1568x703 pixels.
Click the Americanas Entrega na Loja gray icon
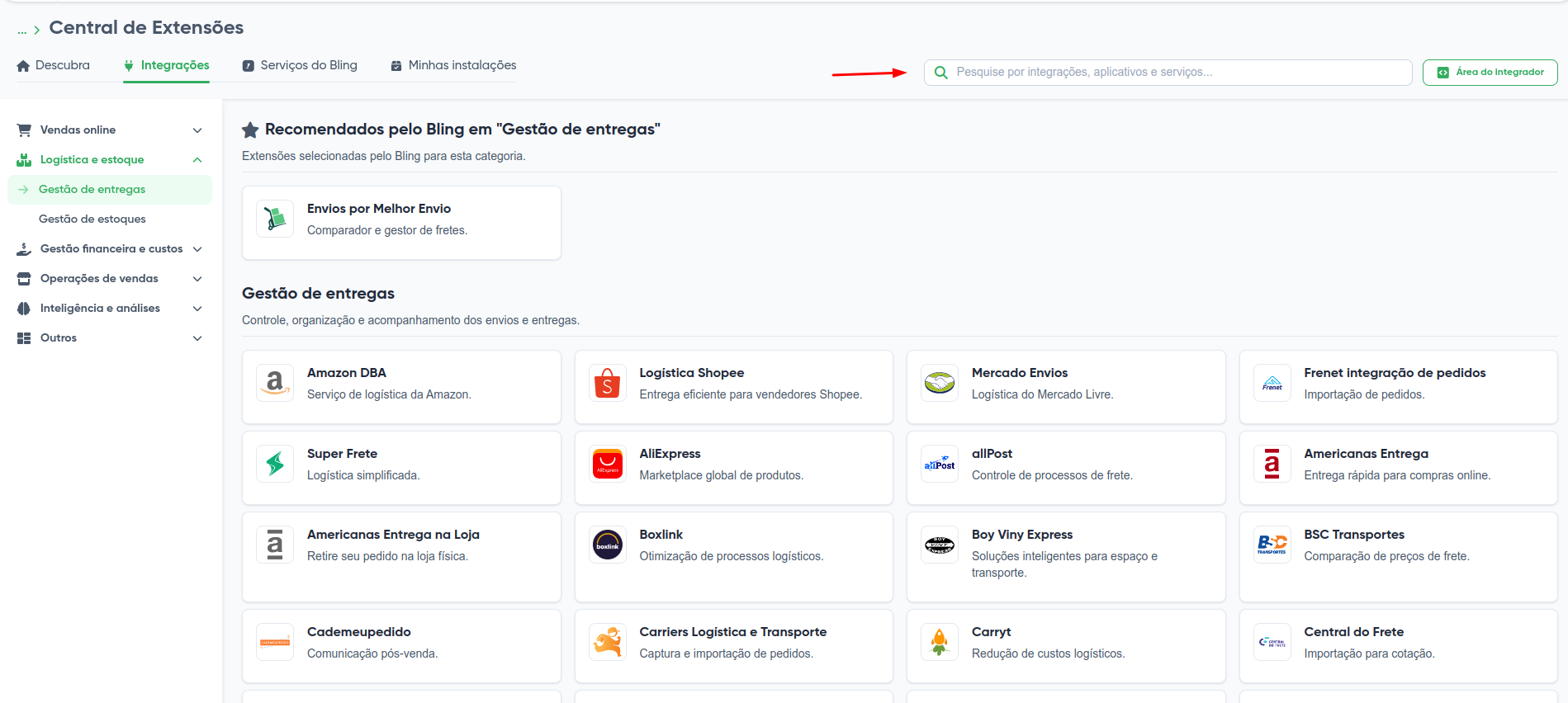[x=275, y=545]
